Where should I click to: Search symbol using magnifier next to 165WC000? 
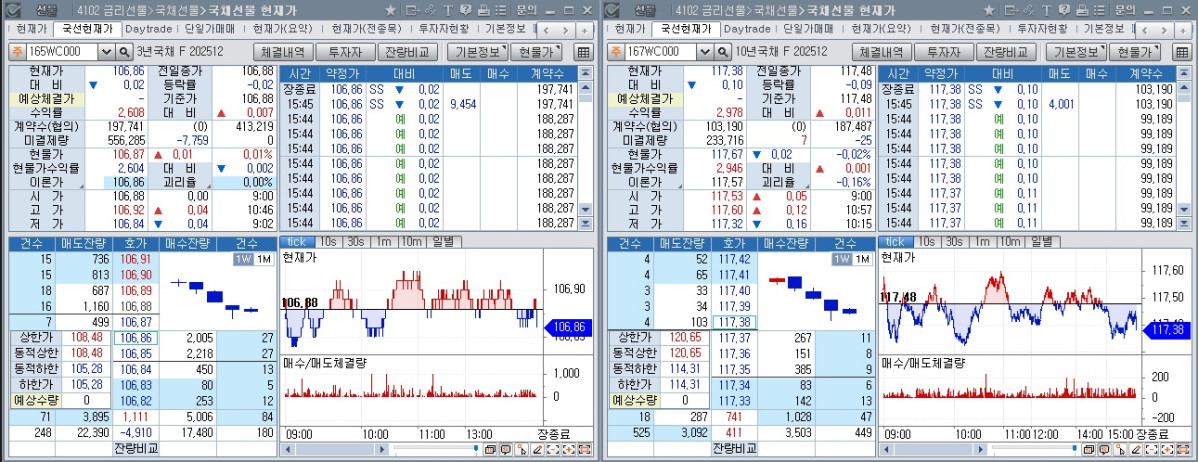pos(125,52)
